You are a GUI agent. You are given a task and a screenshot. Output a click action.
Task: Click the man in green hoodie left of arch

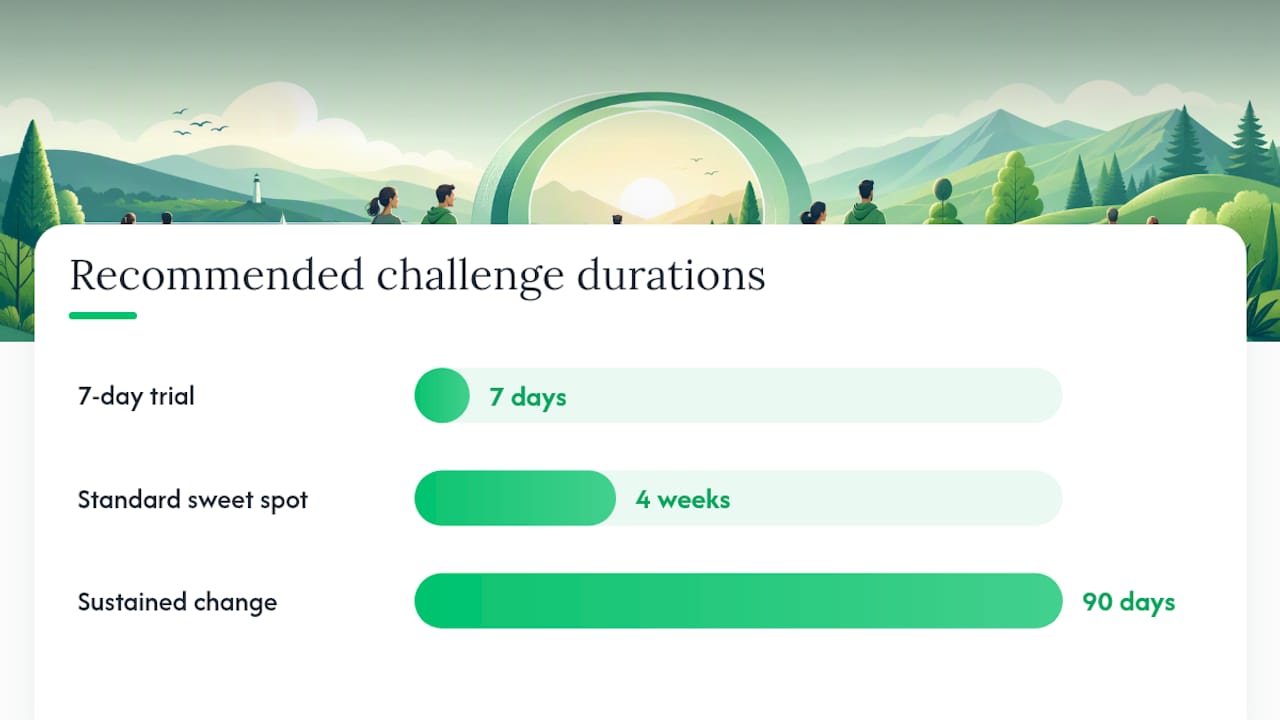[441, 204]
